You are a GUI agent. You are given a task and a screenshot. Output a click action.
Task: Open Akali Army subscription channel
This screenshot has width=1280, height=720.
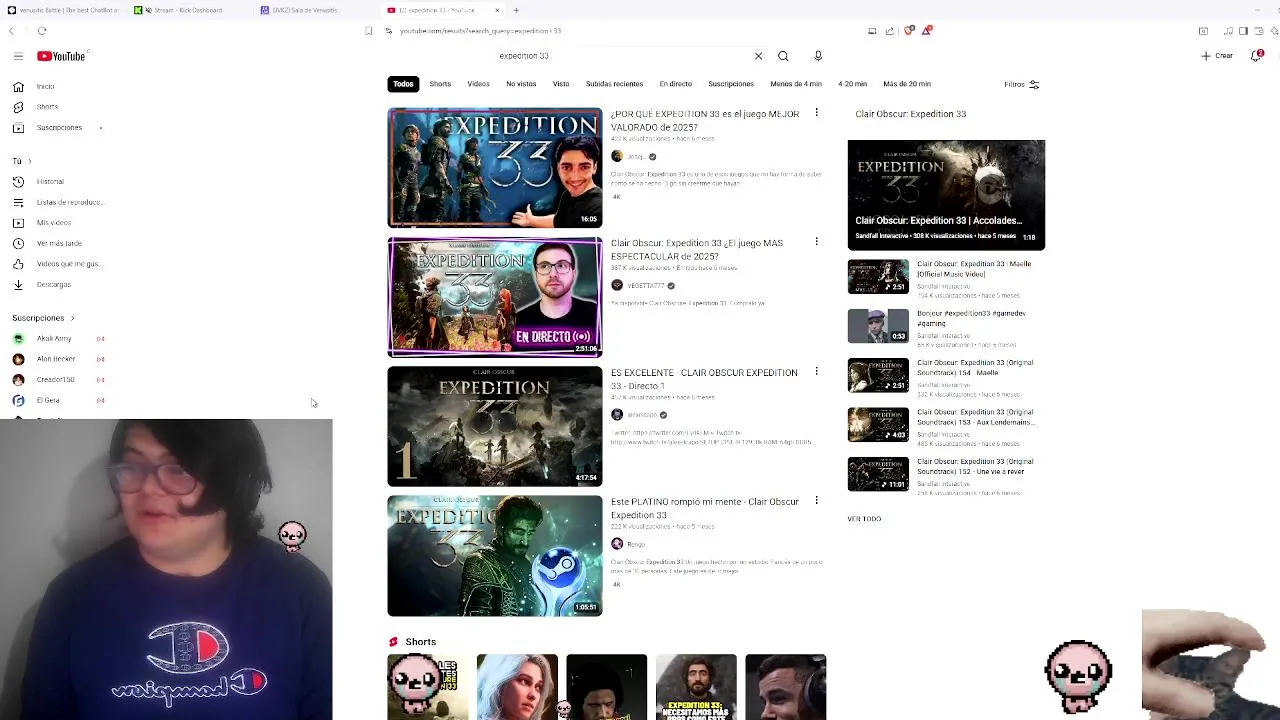[55, 339]
